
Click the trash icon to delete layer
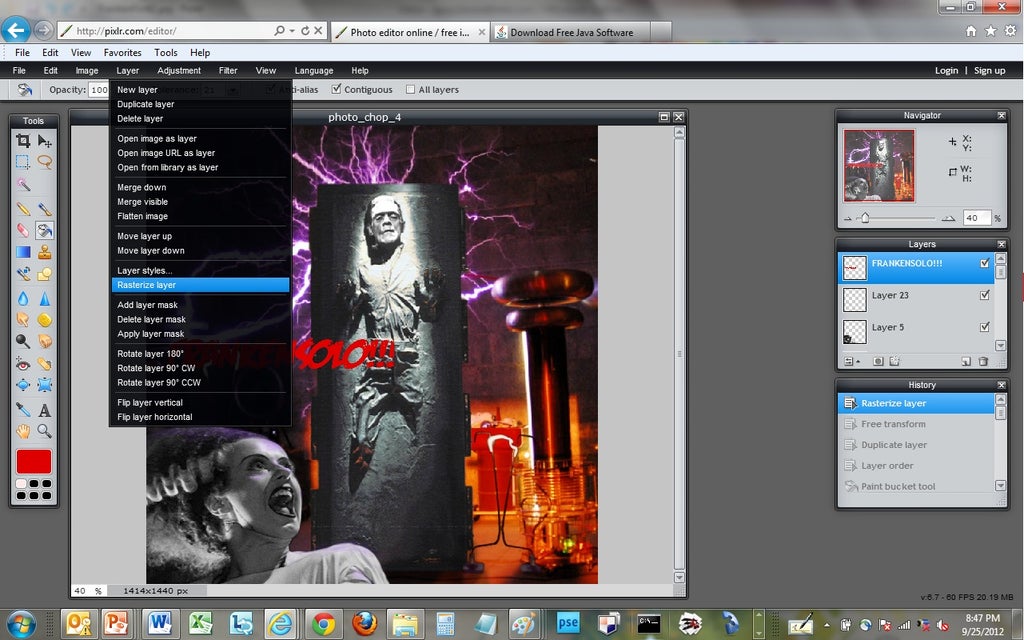click(x=983, y=361)
